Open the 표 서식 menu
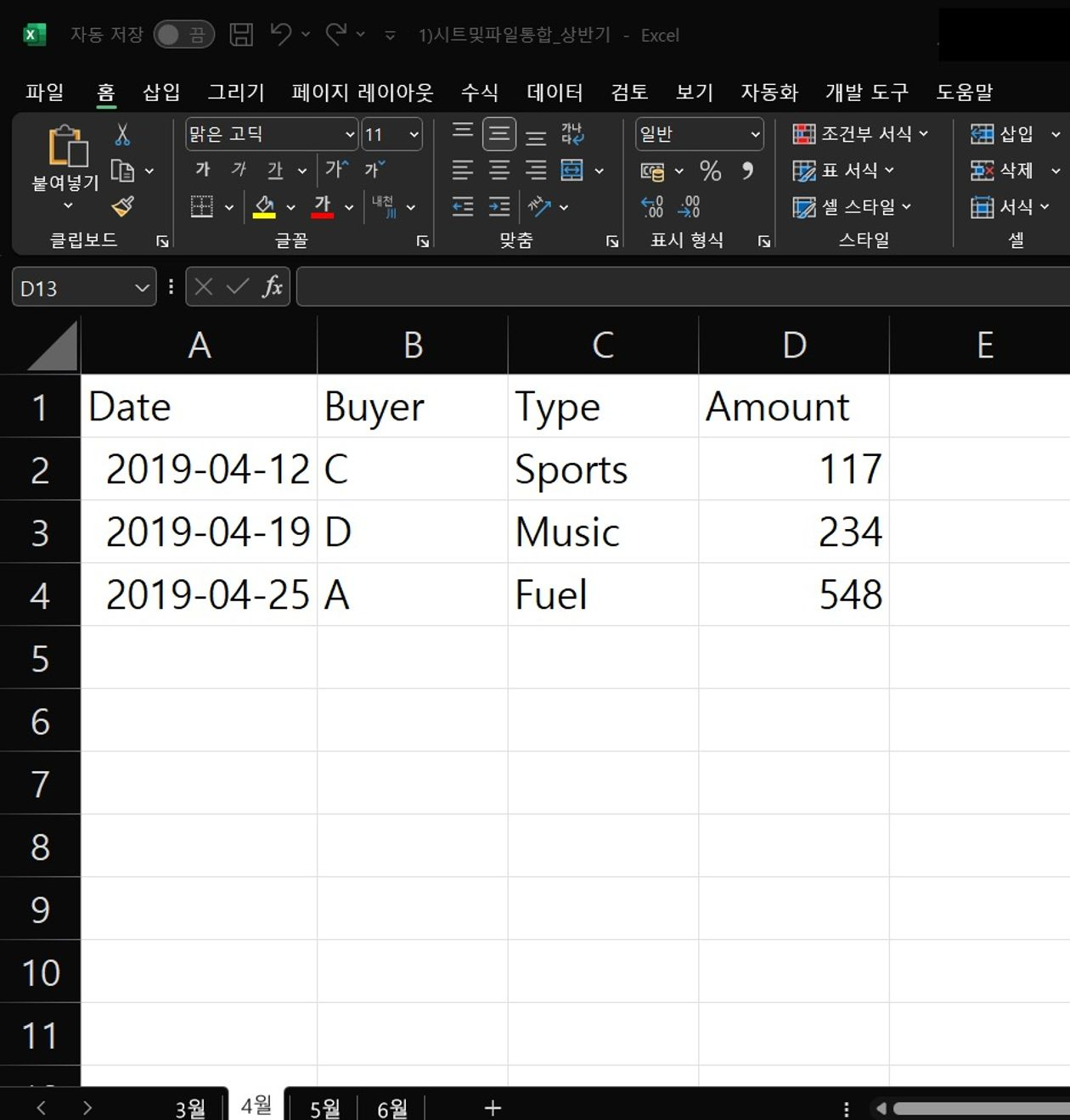Screen dimensions: 1070x1120 tap(843, 171)
